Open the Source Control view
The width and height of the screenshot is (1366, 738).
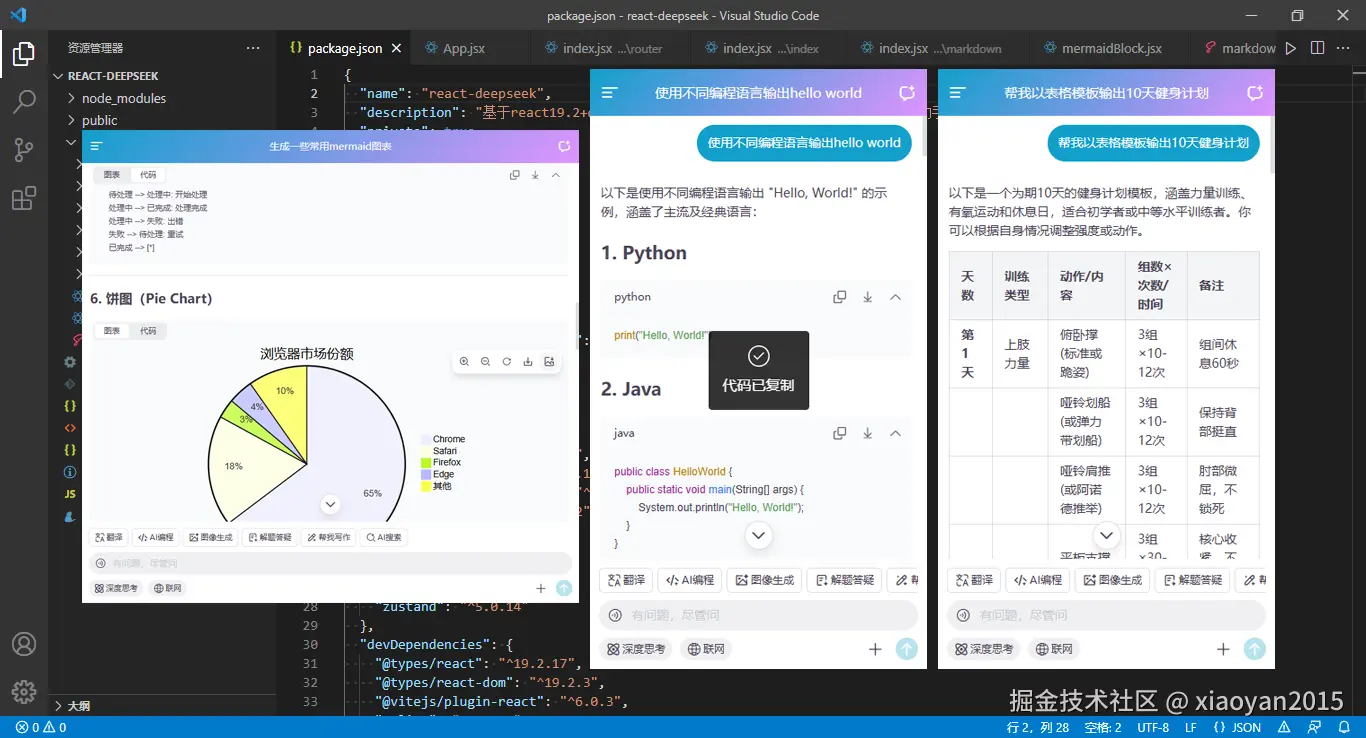click(24, 150)
